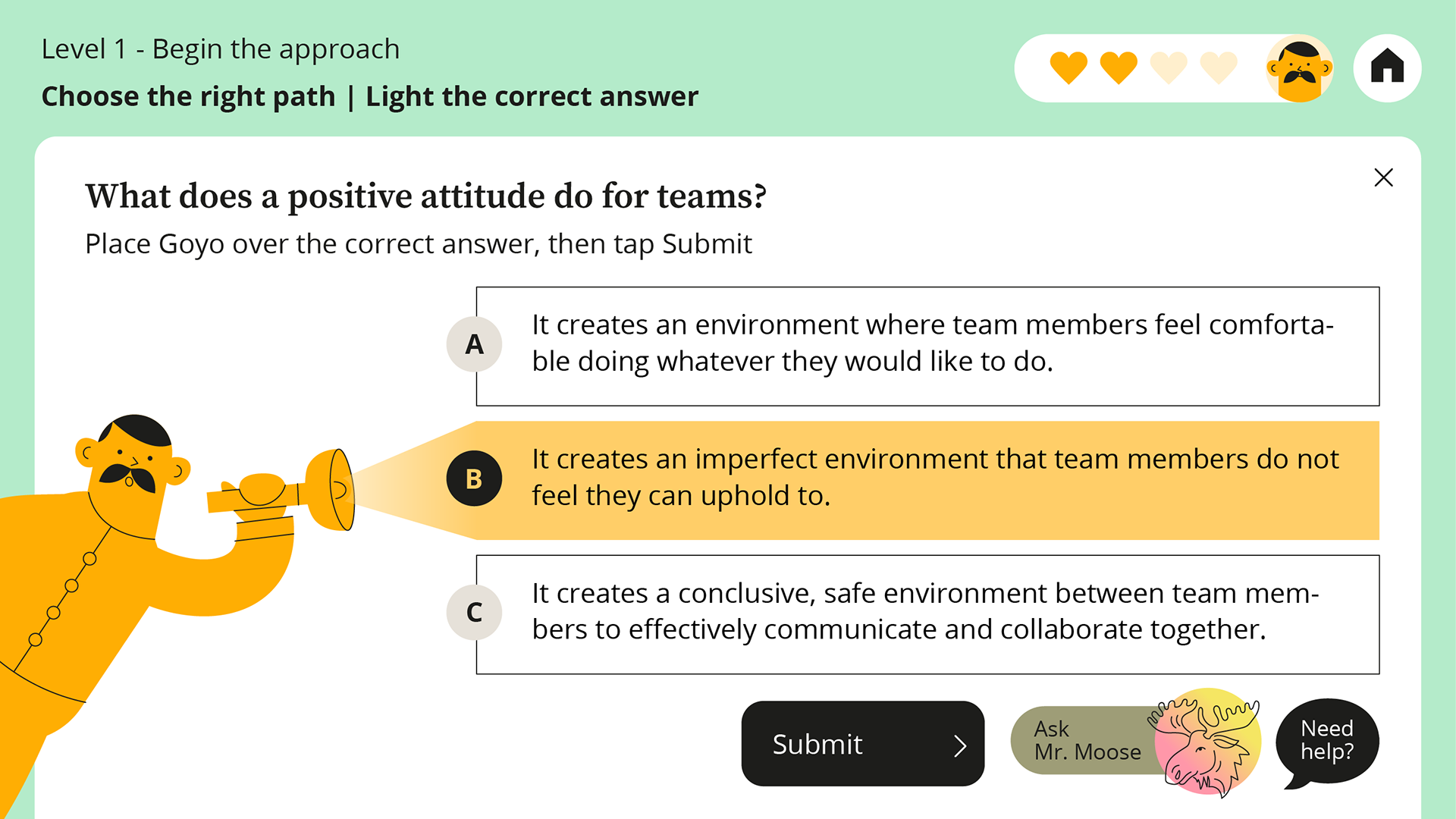This screenshot has height=819, width=1456.
Task: Close the question card with X
Action: click(x=1383, y=177)
